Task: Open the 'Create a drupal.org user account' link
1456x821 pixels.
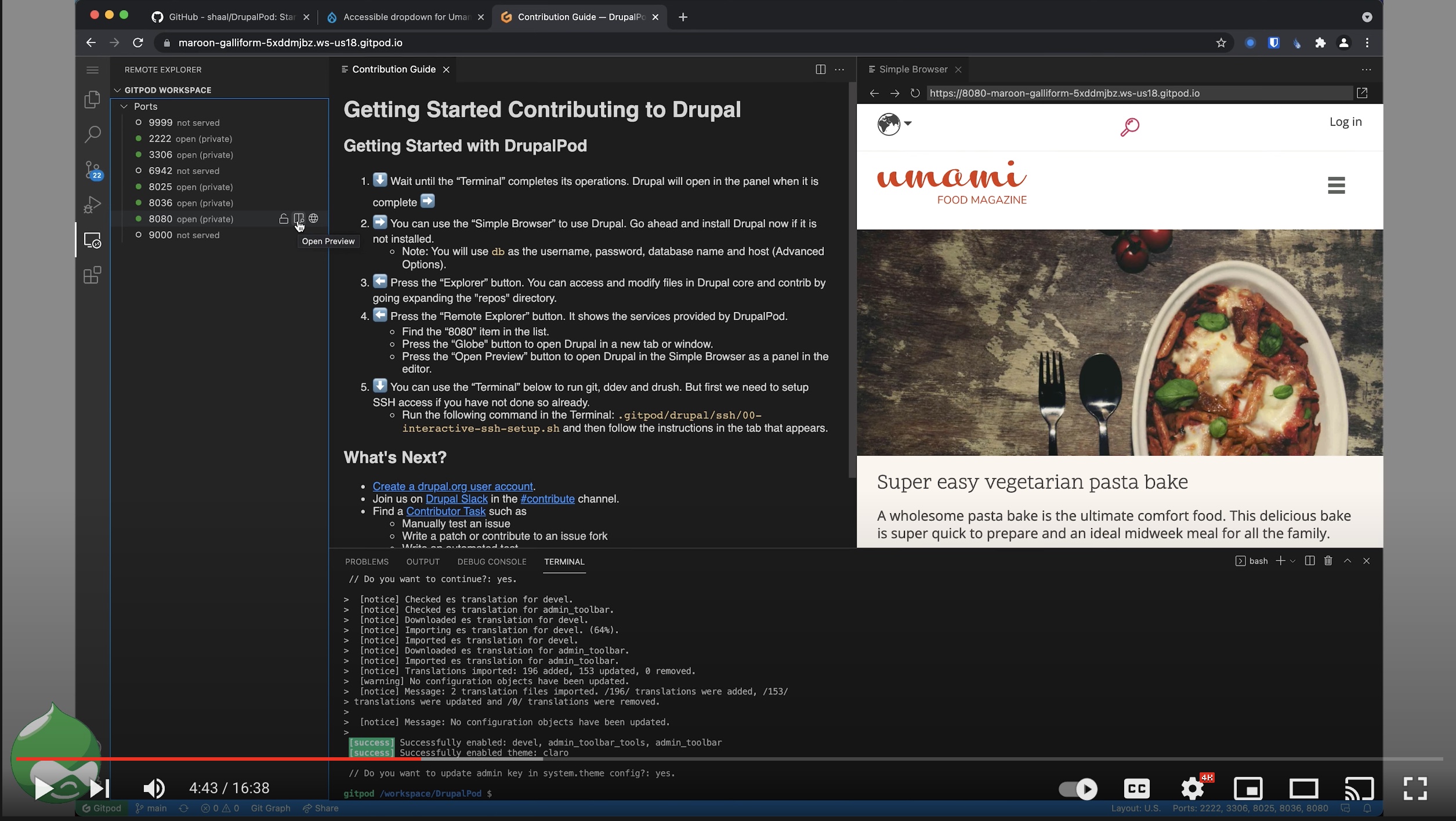Action: click(452, 486)
